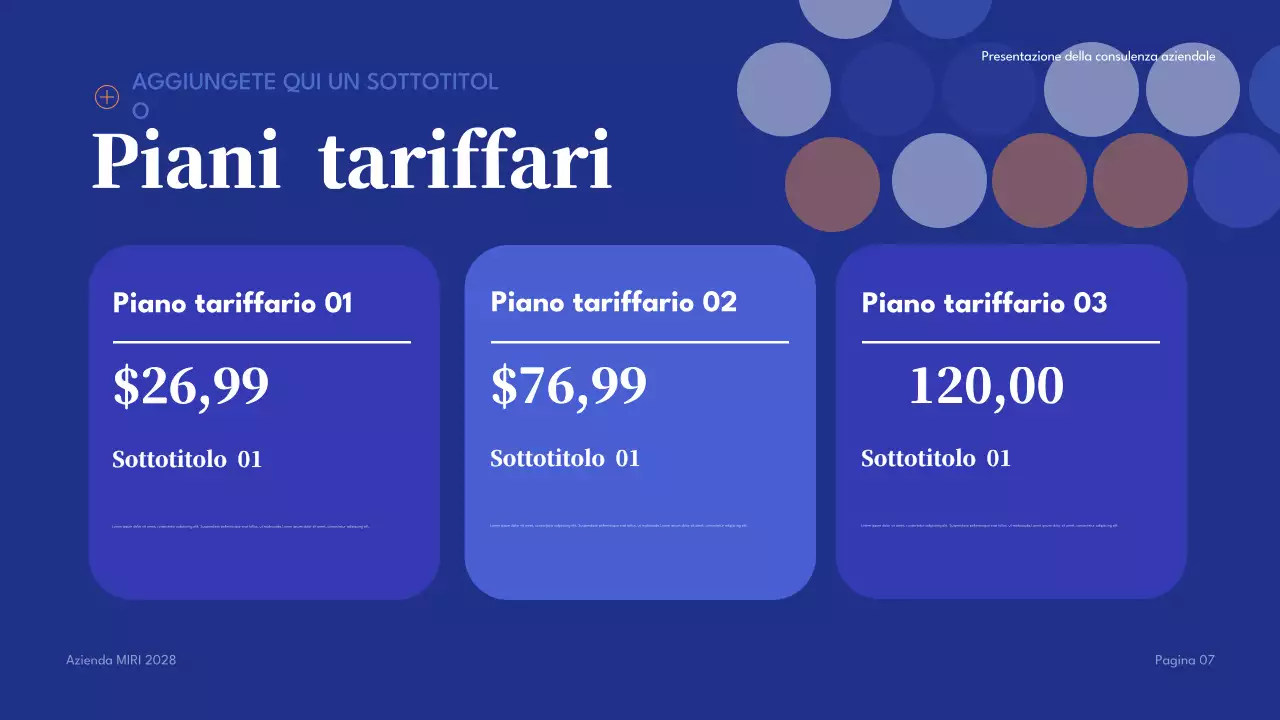Click the orange plus circle icon

pyautogui.click(x=106, y=97)
